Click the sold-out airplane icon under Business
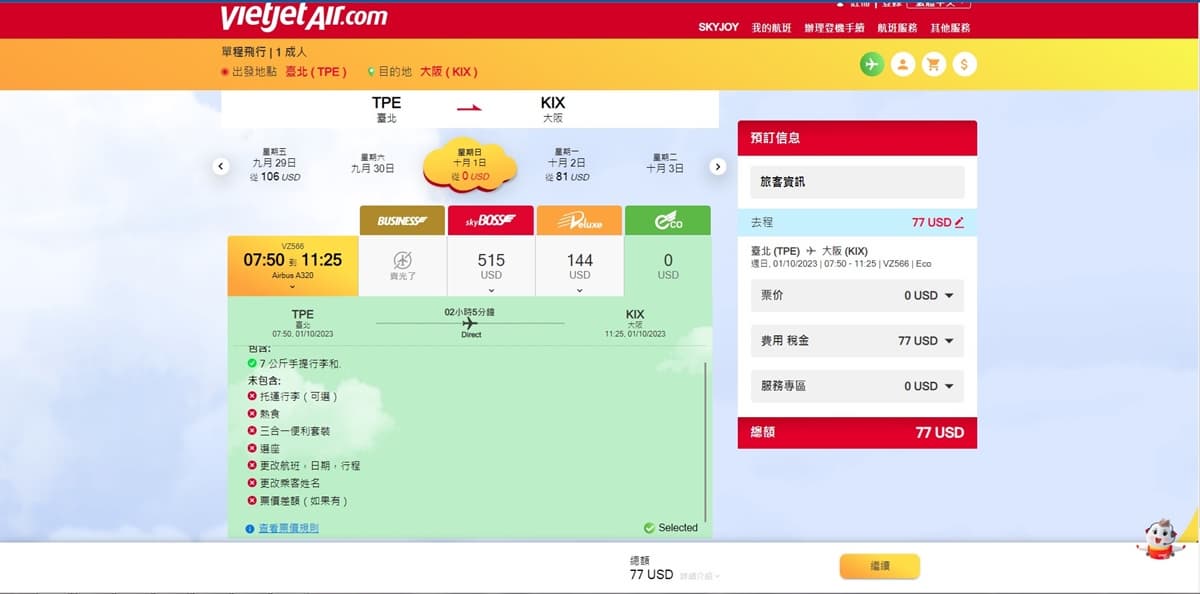This screenshot has height=594, width=1200. 403,260
